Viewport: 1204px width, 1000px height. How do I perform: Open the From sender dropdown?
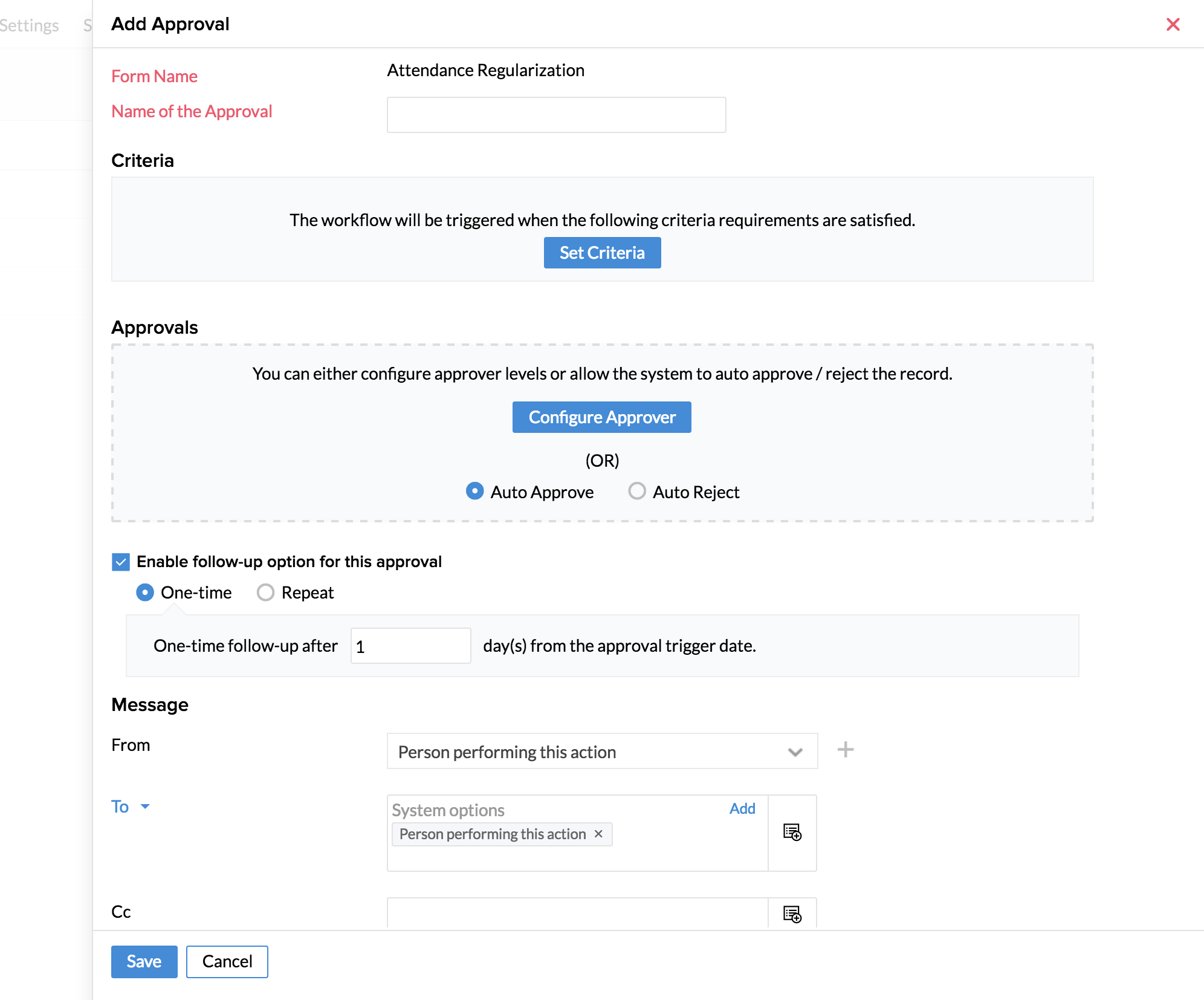pyautogui.click(x=602, y=752)
